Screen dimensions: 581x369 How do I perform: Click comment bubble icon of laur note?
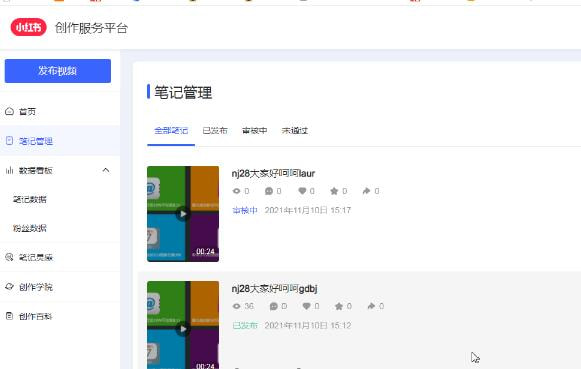269,191
